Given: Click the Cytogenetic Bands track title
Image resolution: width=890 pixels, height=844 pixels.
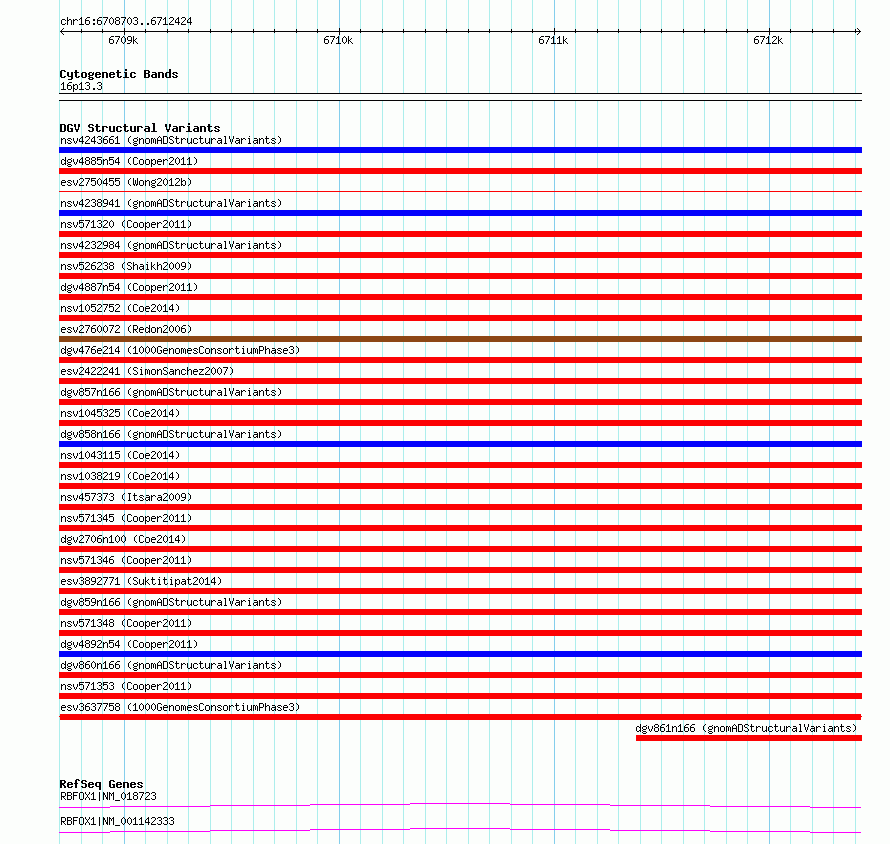Looking at the screenshot, I should pos(119,74).
